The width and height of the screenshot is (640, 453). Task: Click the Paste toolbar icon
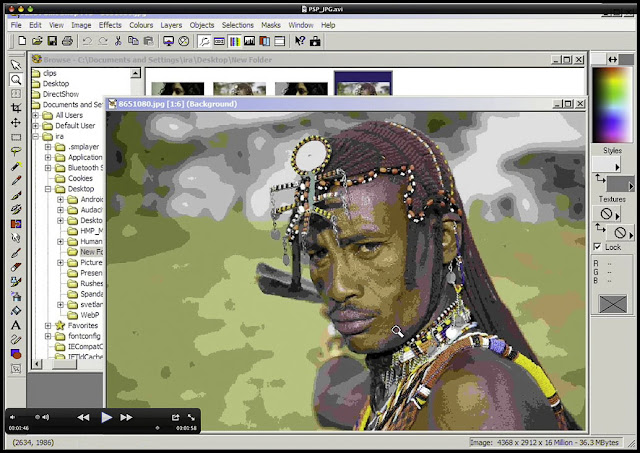point(148,41)
